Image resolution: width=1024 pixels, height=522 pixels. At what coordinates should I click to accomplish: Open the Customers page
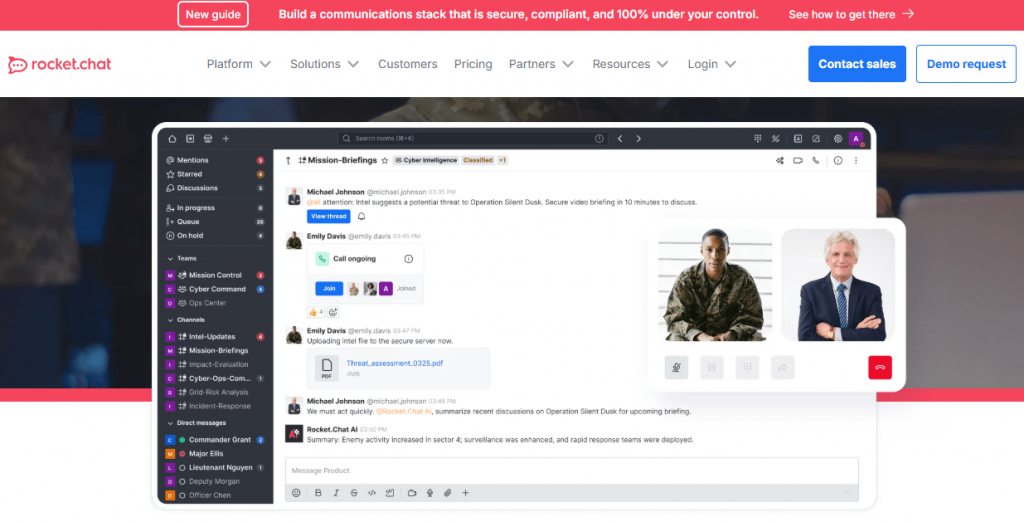click(408, 64)
